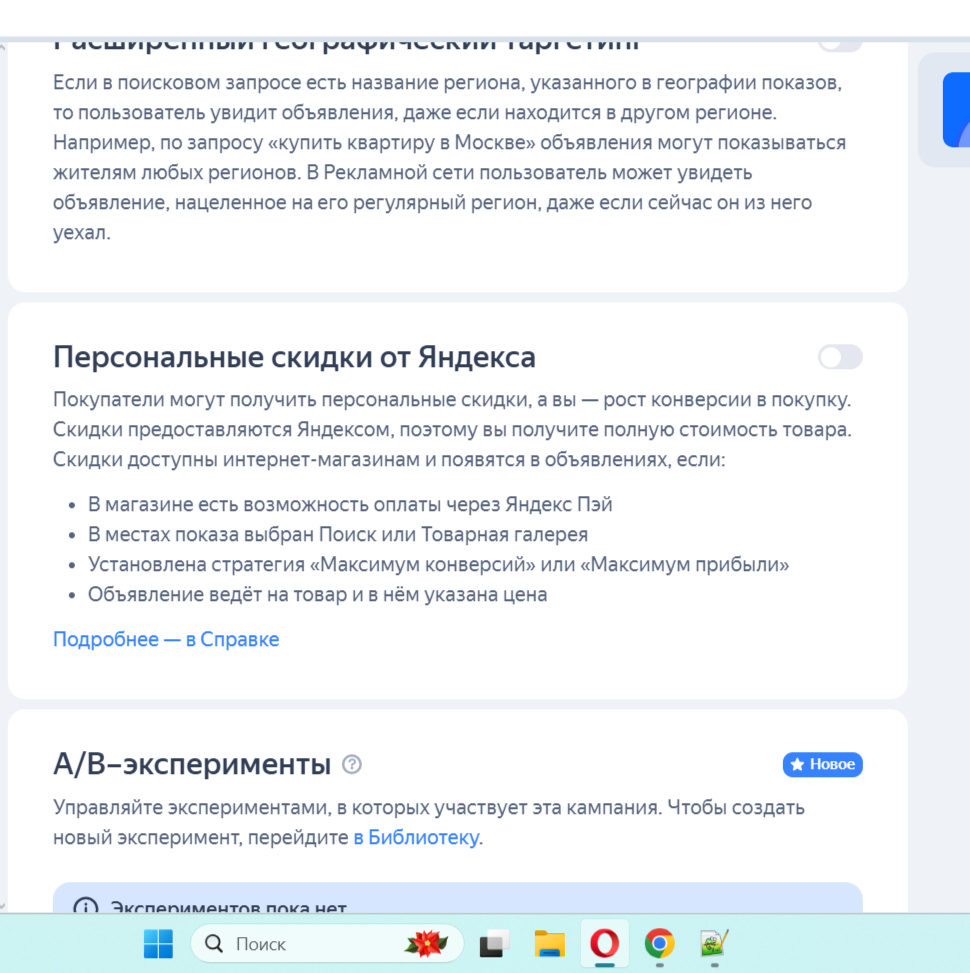Click the A/B-эксперименты section heading
The height and width of the screenshot is (973, 970).
pos(191,765)
